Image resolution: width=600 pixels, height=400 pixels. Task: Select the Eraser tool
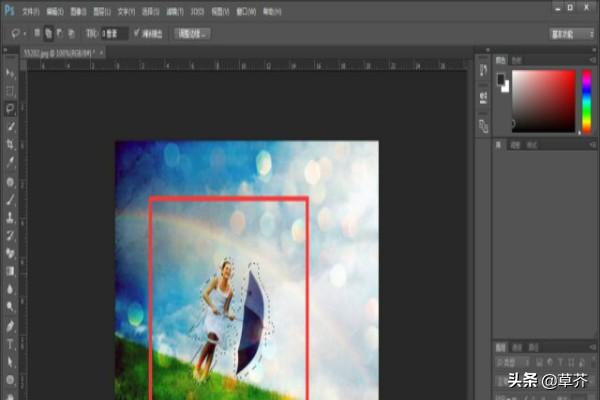click(x=10, y=253)
